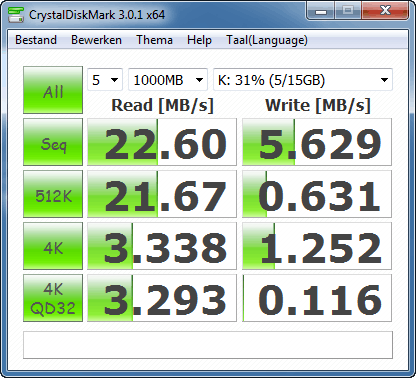416x378 pixels.
Task: Click the Write [MB/s] column header
Action: [318, 105]
